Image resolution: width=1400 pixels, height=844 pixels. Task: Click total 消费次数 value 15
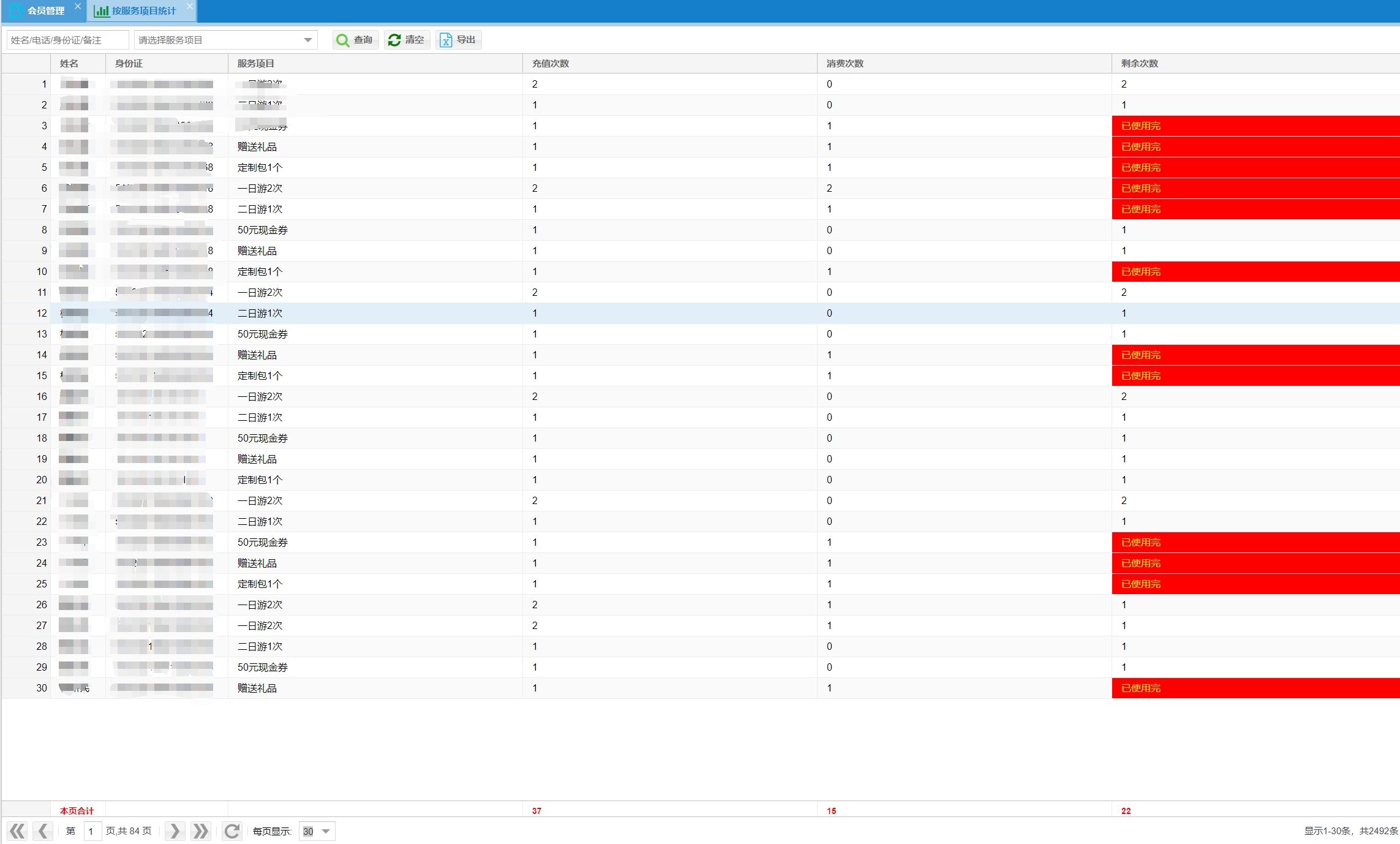coord(831,811)
